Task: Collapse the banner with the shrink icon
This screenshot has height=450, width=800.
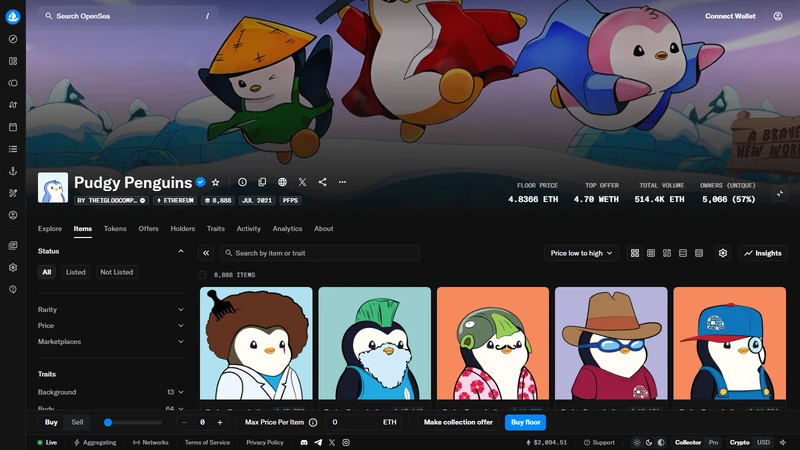Action: pyautogui.click(x=780, y=193)
